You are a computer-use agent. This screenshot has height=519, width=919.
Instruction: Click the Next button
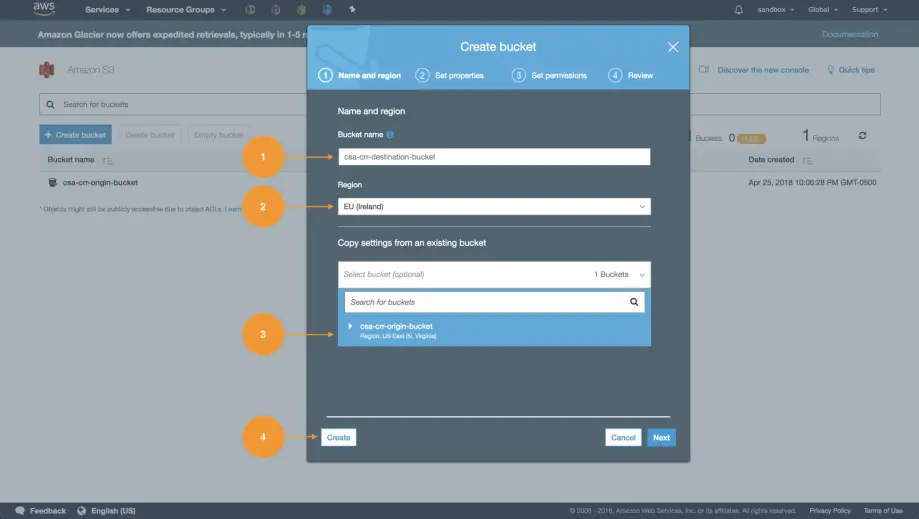pos(661,438)
